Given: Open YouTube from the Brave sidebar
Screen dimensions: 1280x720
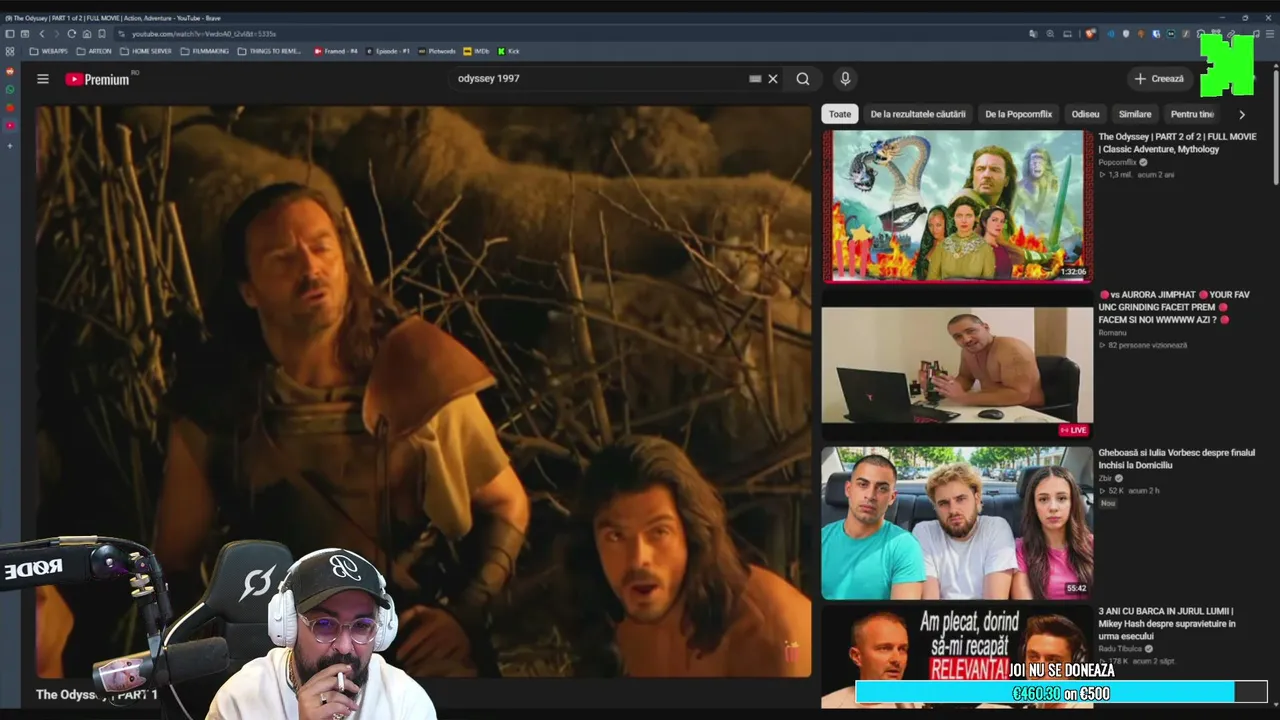Looking at the screenshot, I should click(10, 126).
